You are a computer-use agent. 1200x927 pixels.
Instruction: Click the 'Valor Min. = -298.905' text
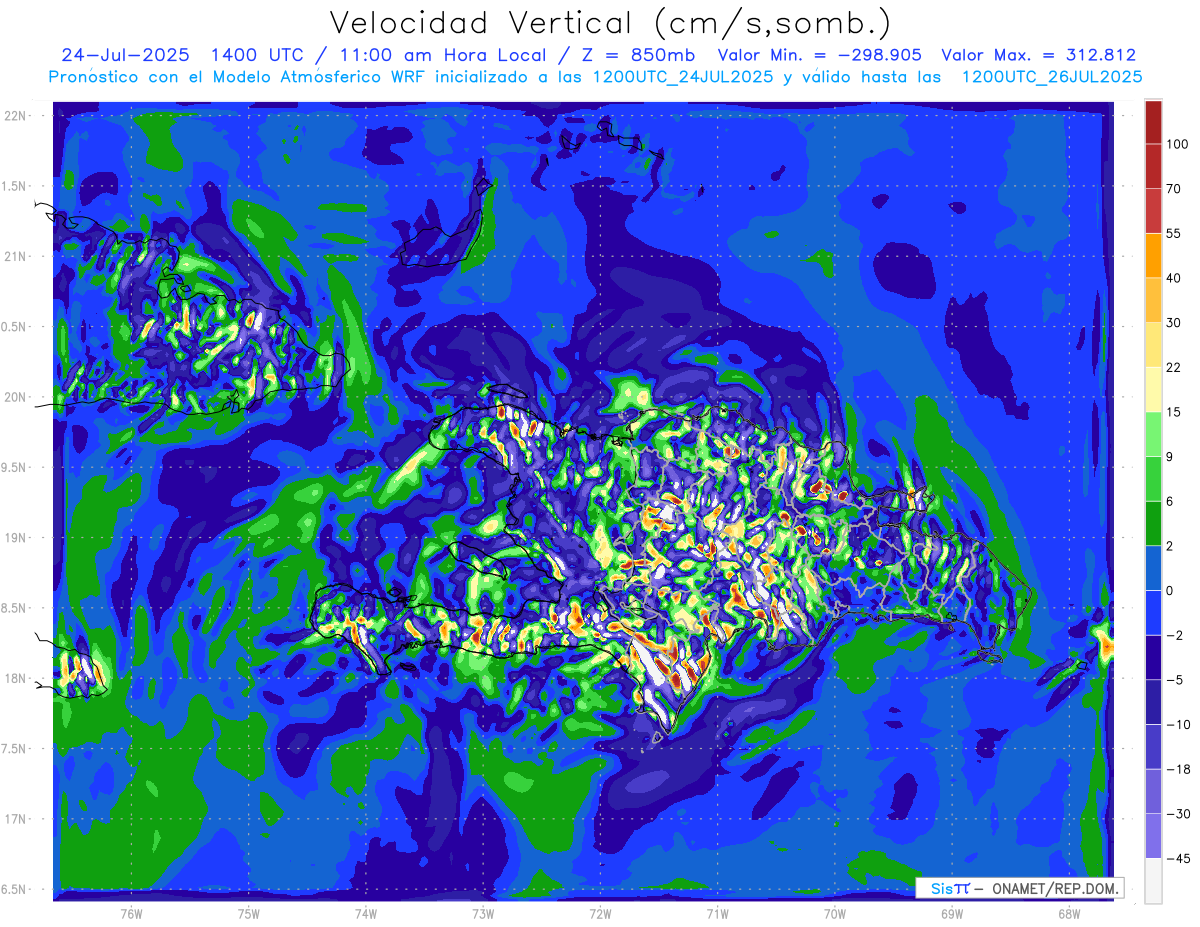click(x=820, y=56)
